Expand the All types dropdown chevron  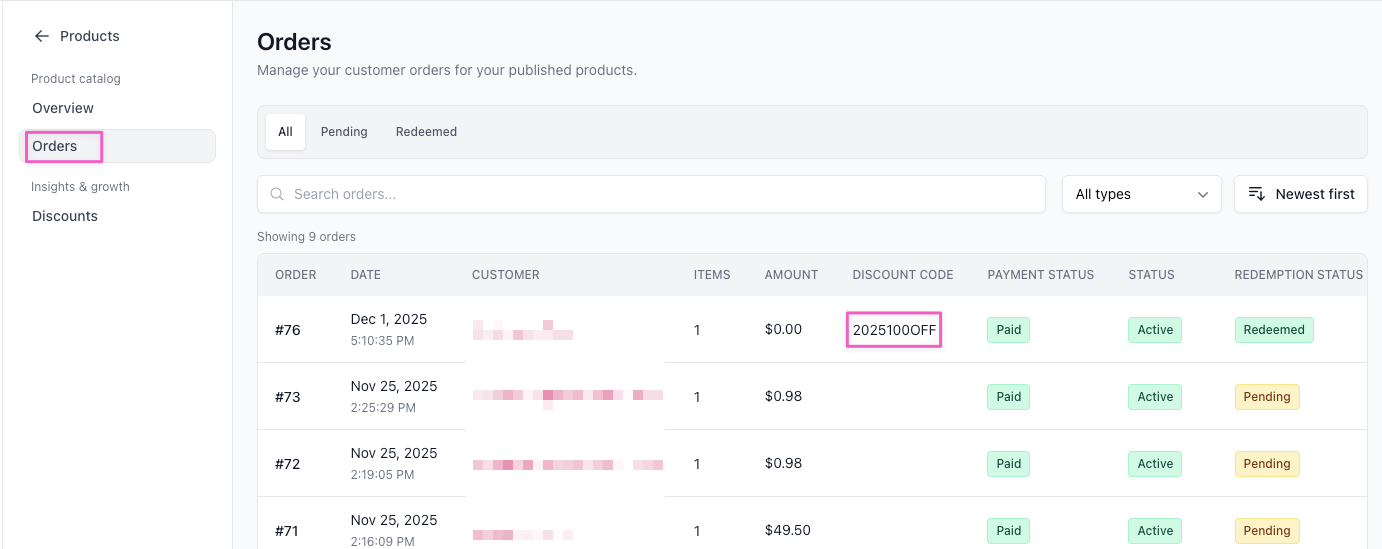pos(1203,194)
